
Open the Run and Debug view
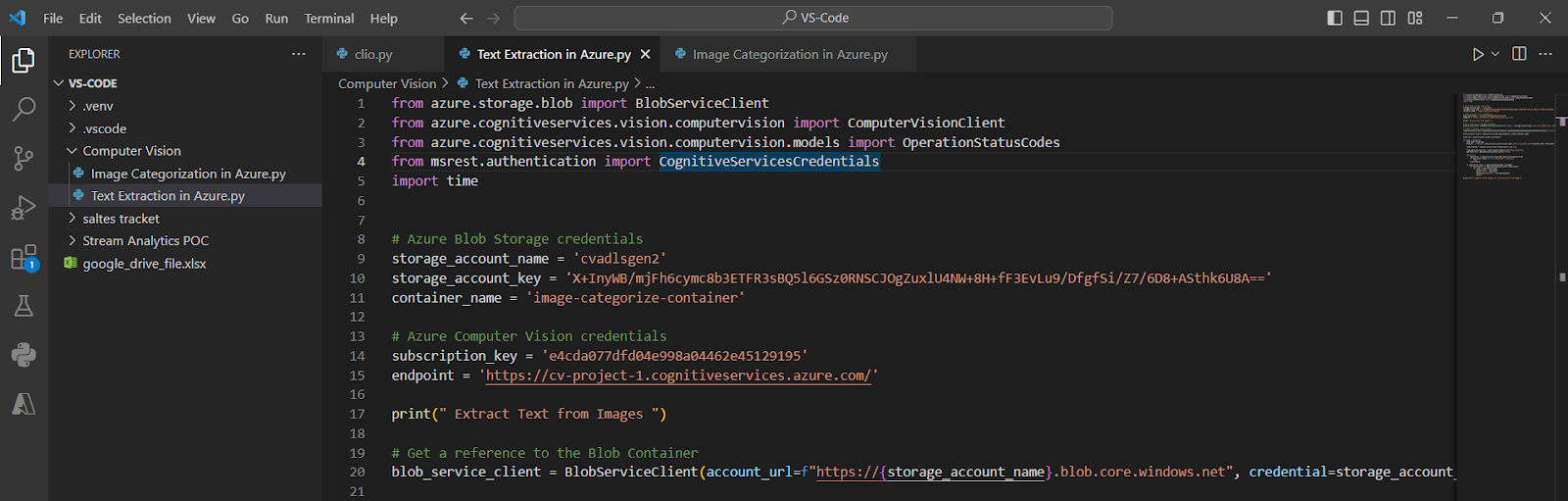24,207
